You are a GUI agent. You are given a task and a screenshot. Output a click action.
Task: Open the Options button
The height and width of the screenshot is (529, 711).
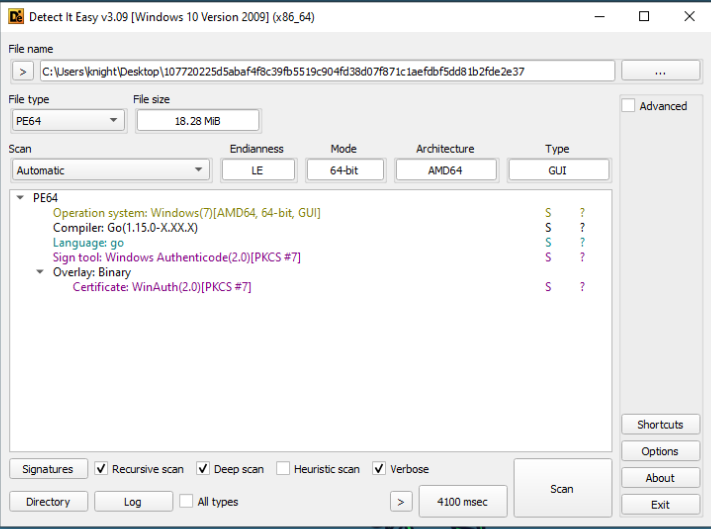click(x=660, y=451)
